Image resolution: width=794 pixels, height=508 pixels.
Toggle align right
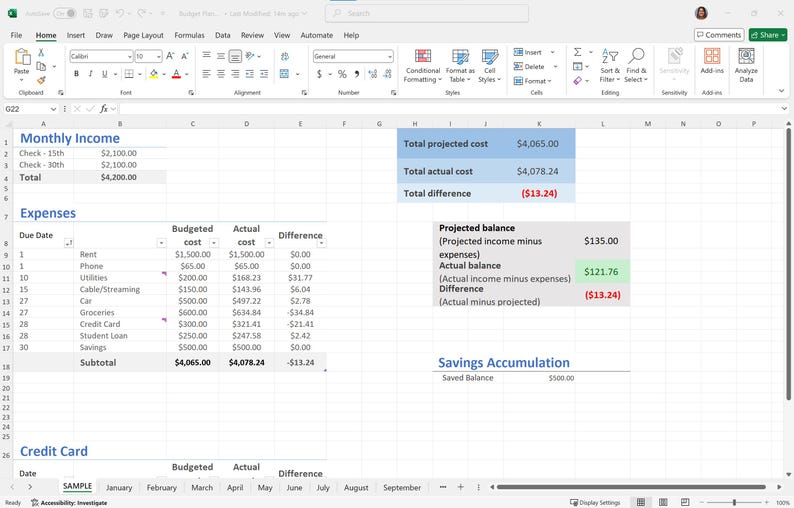point(235,74)
